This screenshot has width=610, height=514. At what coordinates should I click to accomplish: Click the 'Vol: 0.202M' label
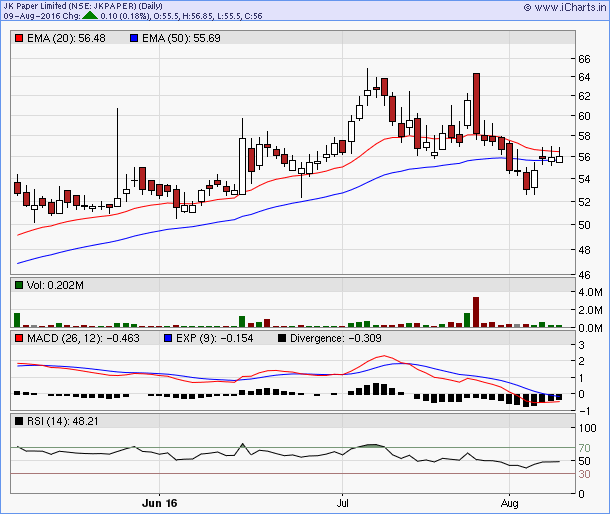pos(55,285)
